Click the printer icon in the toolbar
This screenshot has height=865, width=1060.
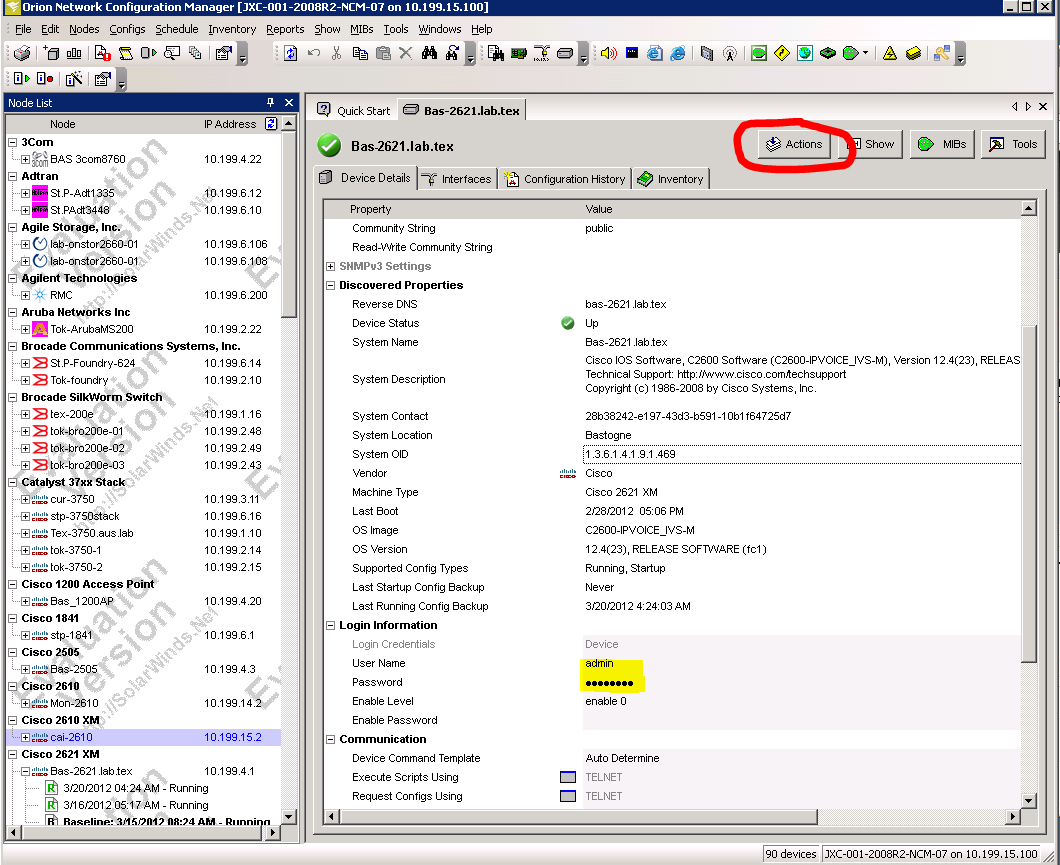pyautogui.click(x=21, y=53)
